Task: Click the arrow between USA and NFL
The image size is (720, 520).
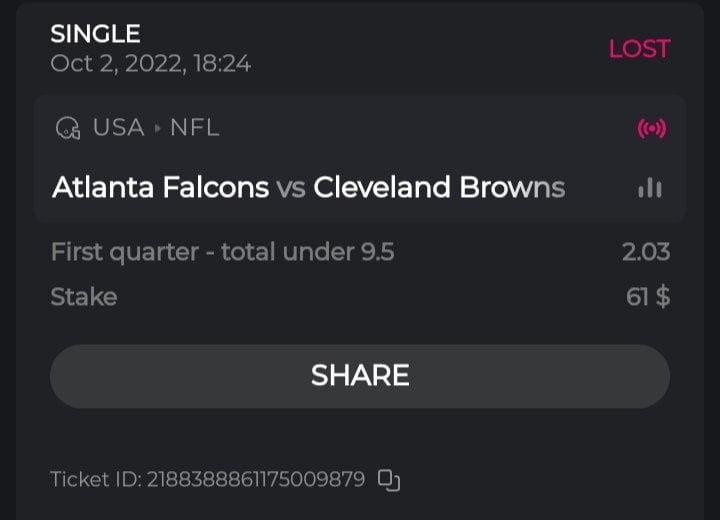Action: pos(157,128)
